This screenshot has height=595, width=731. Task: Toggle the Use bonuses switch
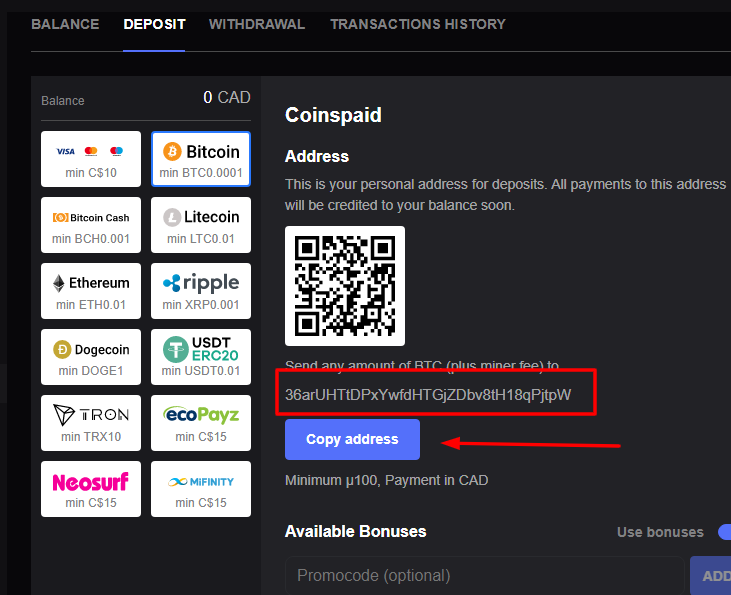(722, 532)
